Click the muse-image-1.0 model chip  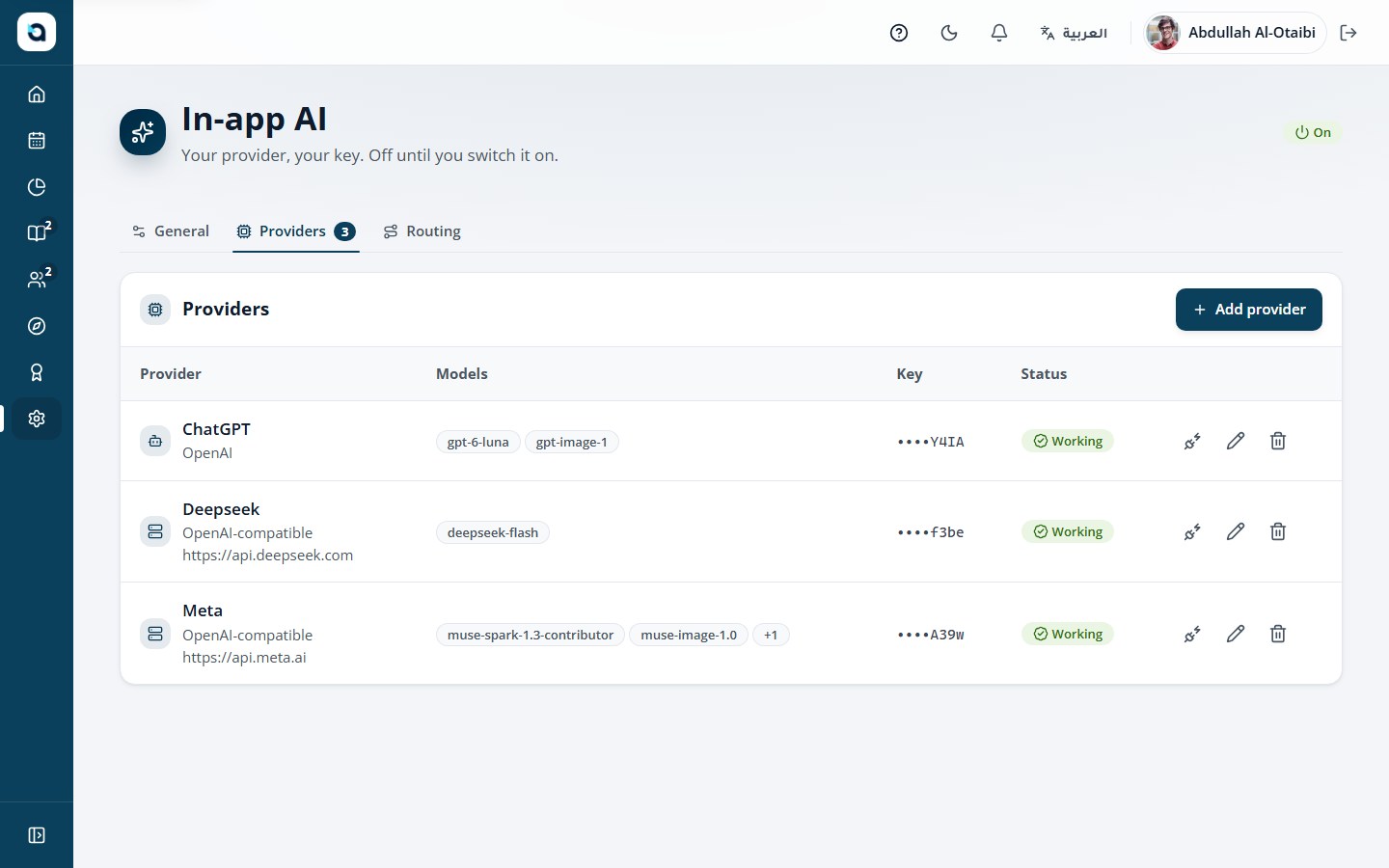(689, 635)
